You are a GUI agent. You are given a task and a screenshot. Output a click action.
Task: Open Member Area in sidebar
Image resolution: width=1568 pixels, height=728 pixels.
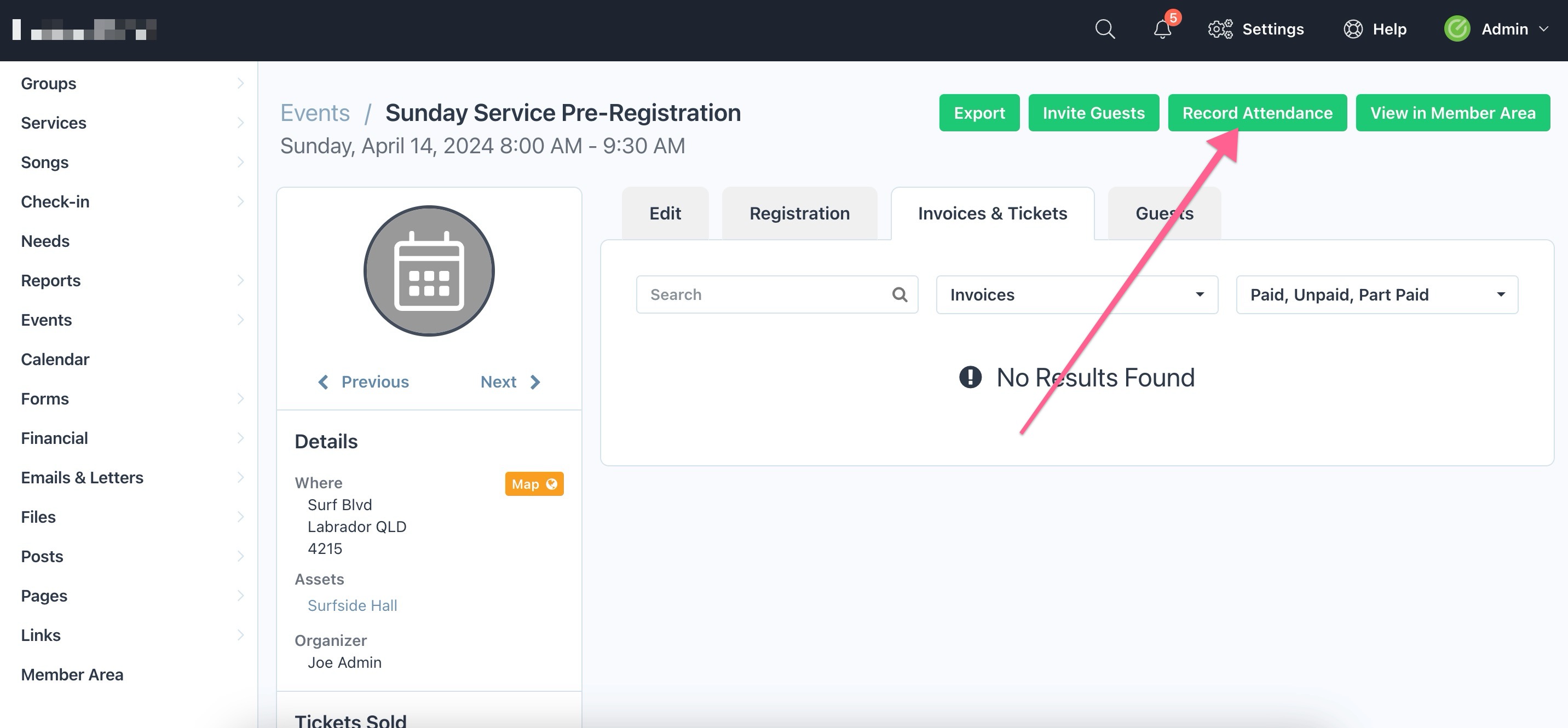(72, 674)
